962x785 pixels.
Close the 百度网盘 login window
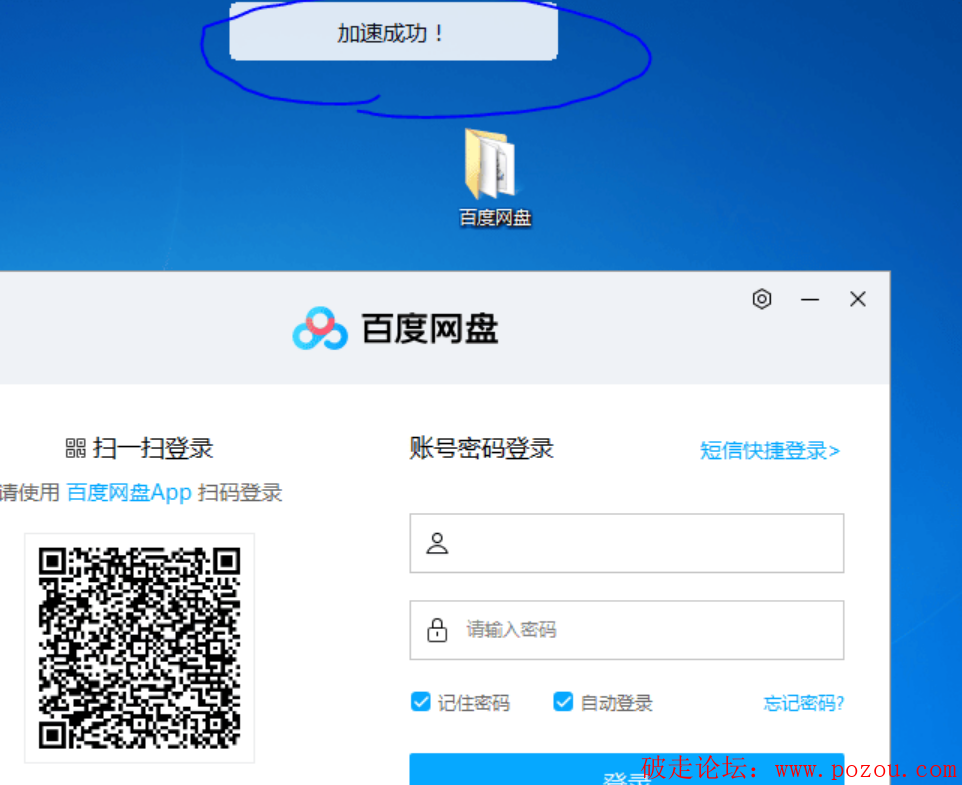[x=858, y=299]
